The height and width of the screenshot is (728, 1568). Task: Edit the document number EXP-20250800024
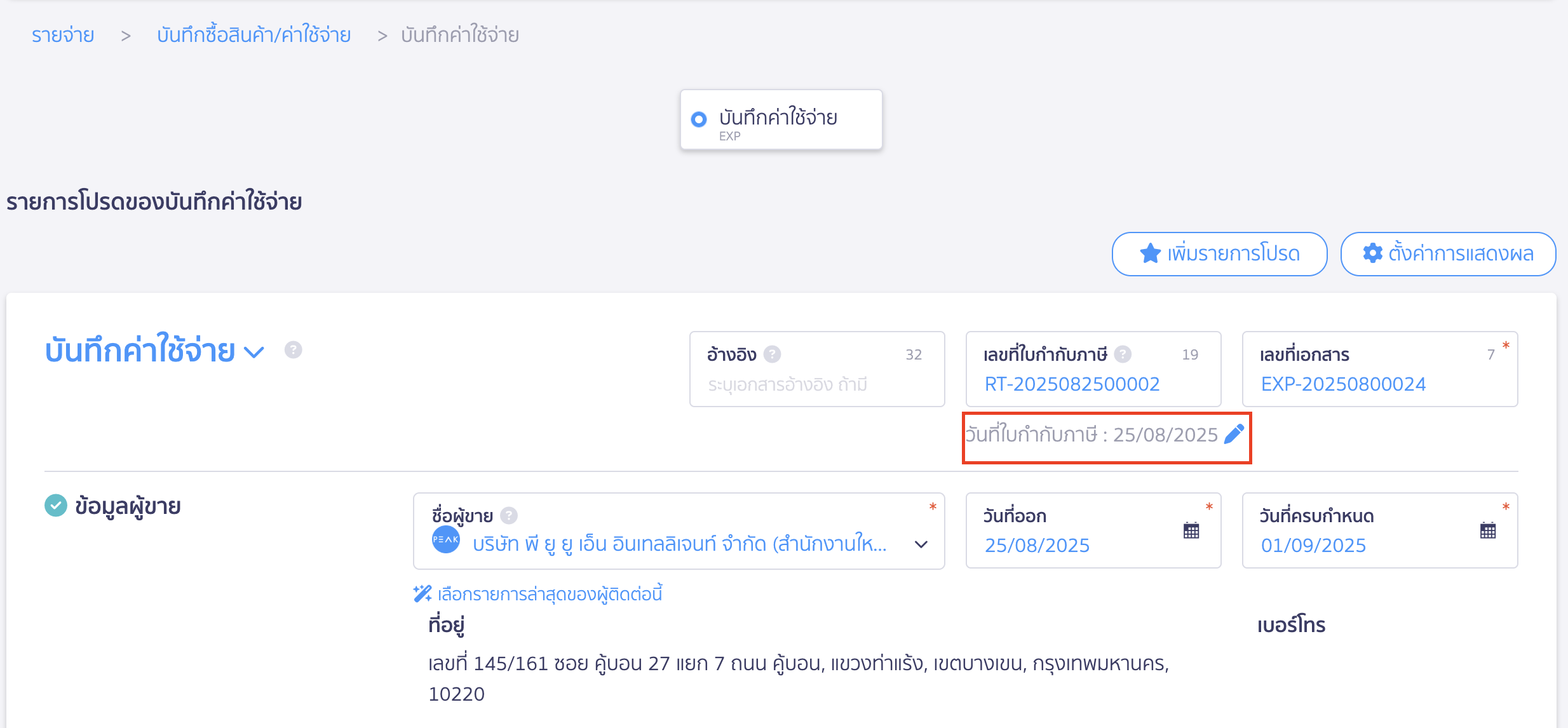pos(1344,384)
